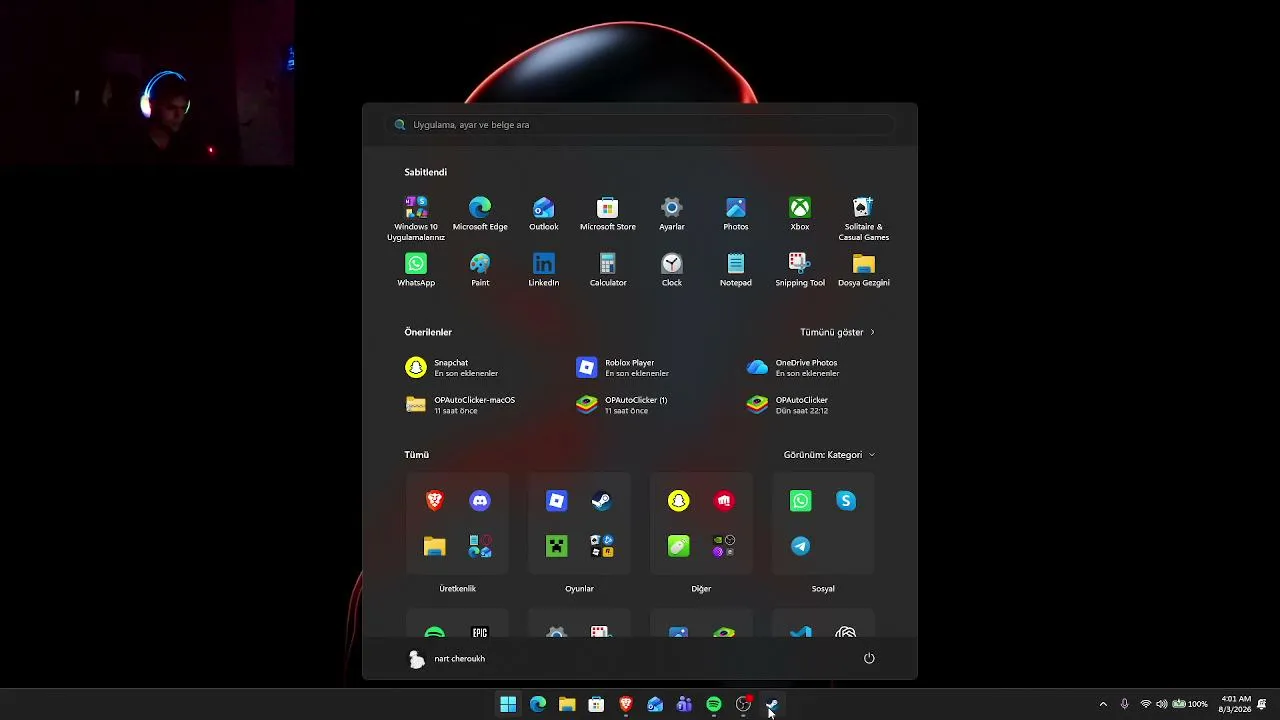Open Telegram in the Sosyal category
This screenshot has height=720, width=1280.
click(x=801, y=546)
